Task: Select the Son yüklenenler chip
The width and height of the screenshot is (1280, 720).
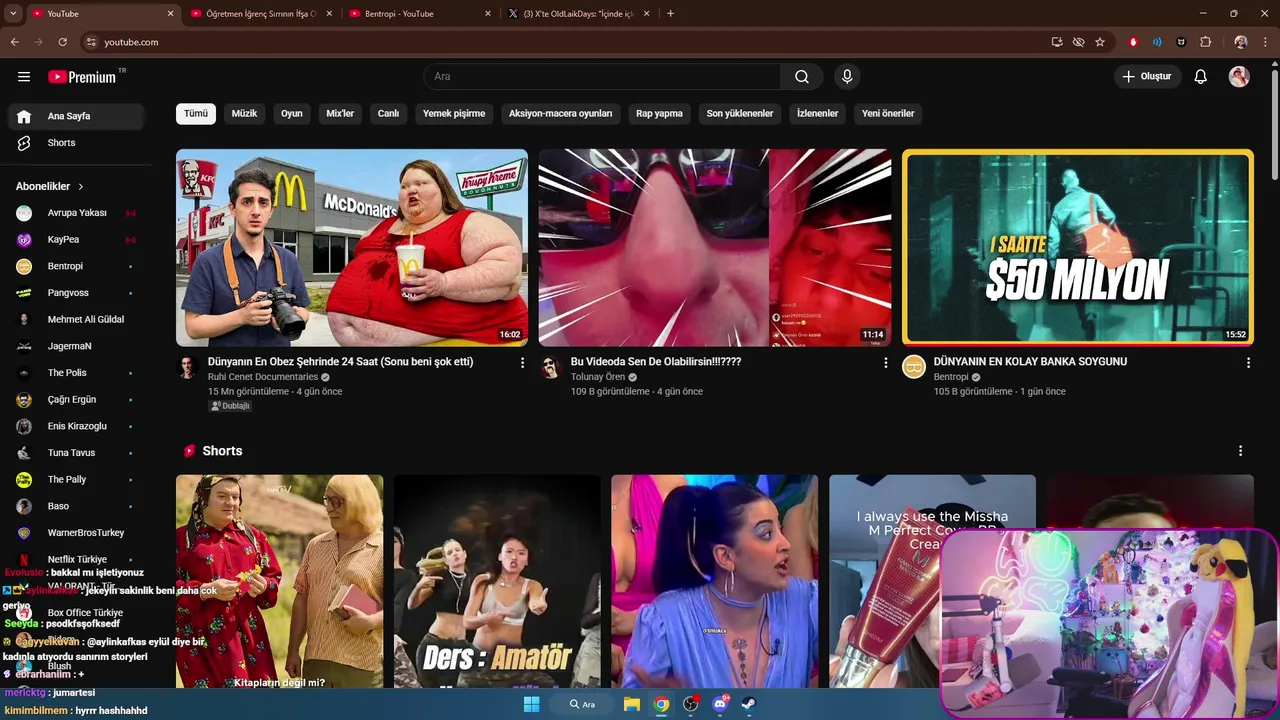Action: coord(740,114)
